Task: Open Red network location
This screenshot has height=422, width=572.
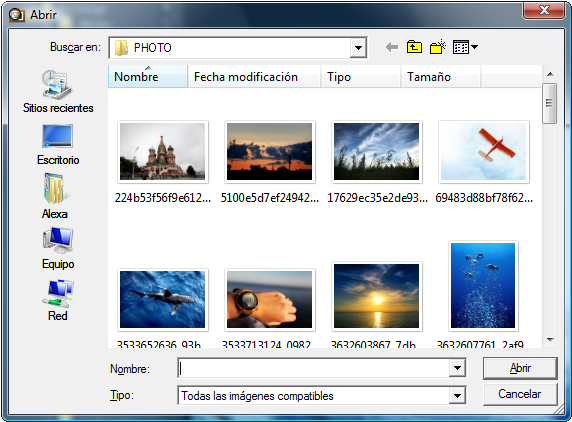Action: pyautogui.click(x=58, y=301)
